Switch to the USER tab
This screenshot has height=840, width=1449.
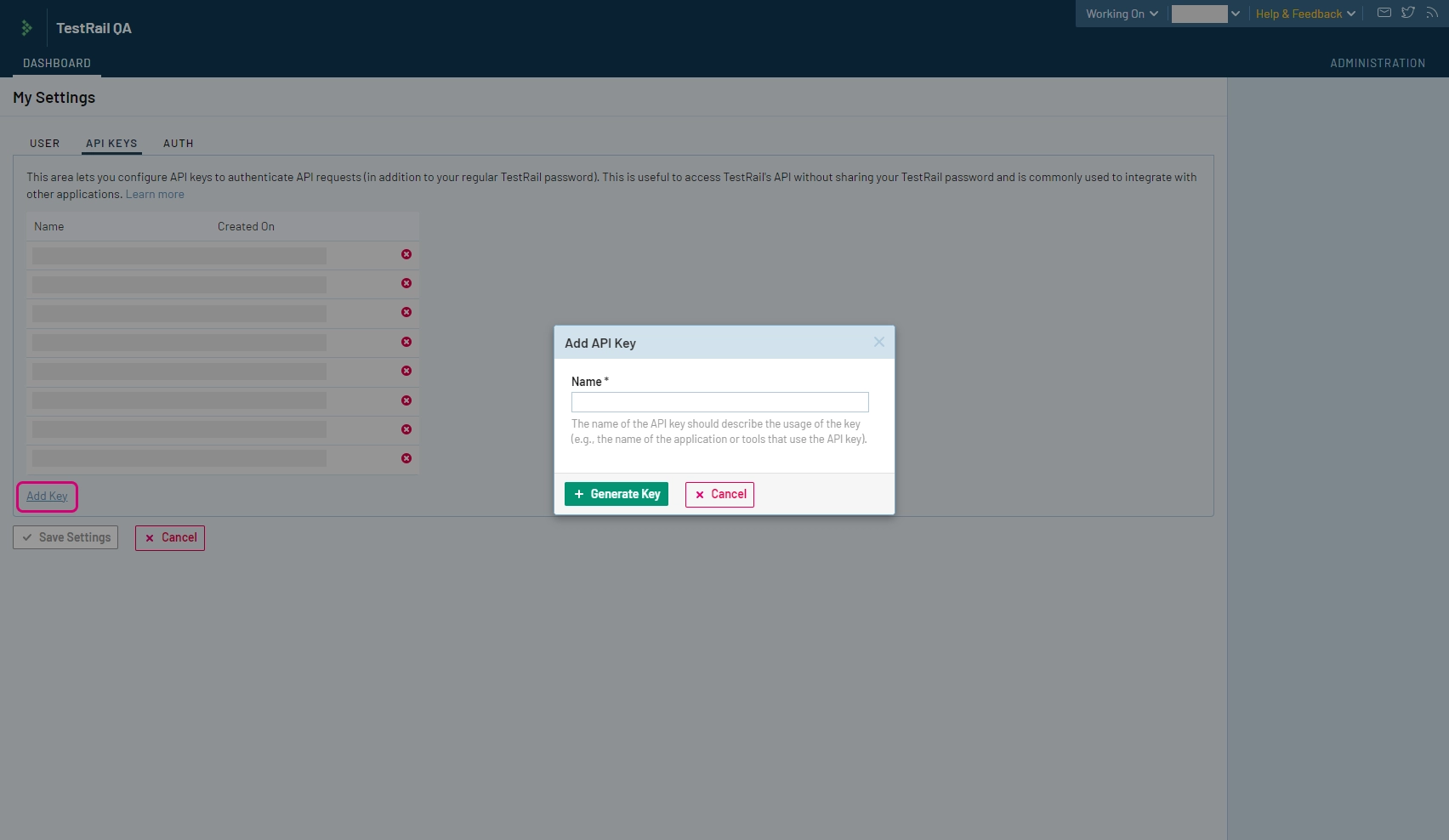point(45,144)
